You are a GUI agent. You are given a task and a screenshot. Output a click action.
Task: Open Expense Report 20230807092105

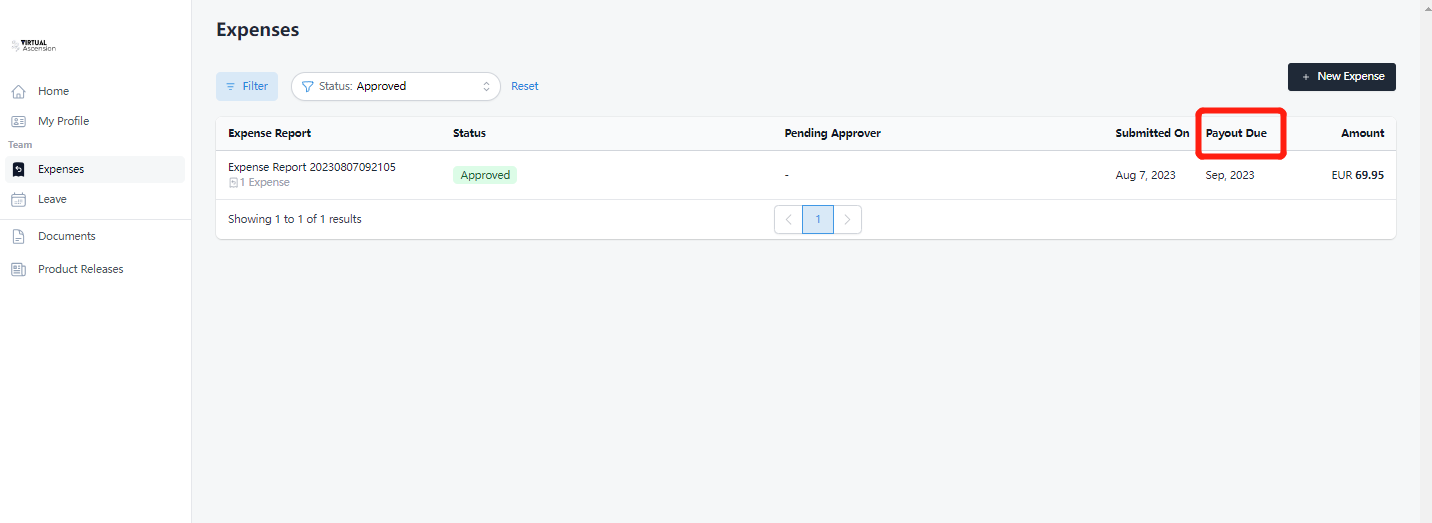[311, 167]
